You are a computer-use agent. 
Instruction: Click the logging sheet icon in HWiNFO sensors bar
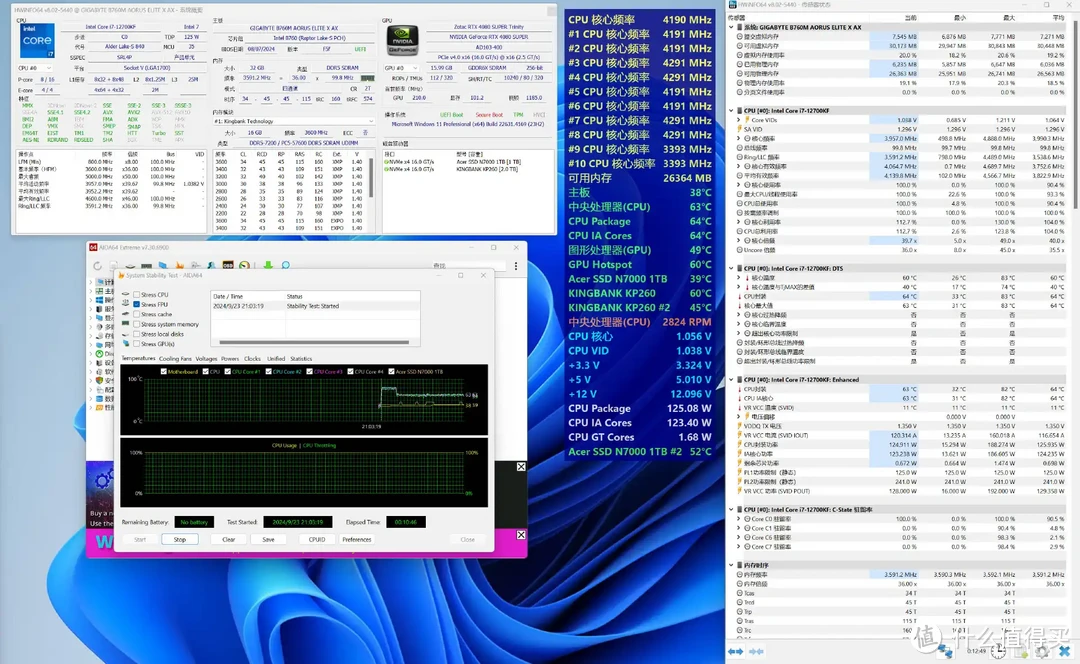click(1021, 651)
